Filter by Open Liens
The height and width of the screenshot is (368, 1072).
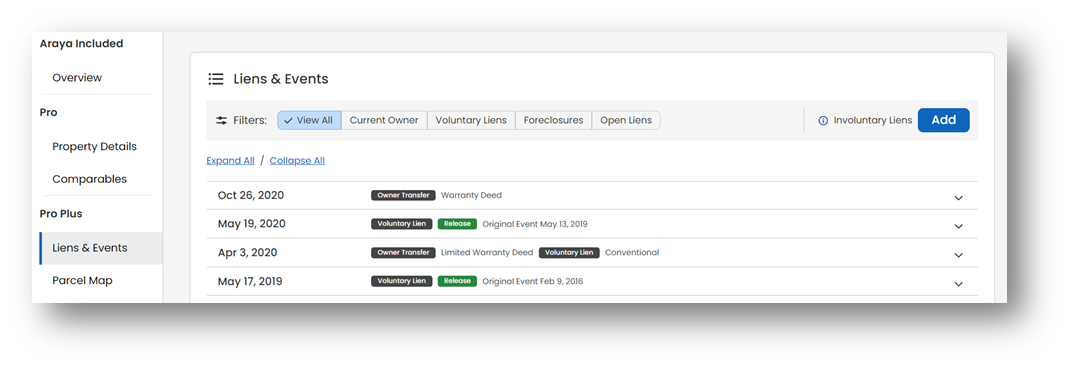626,120
